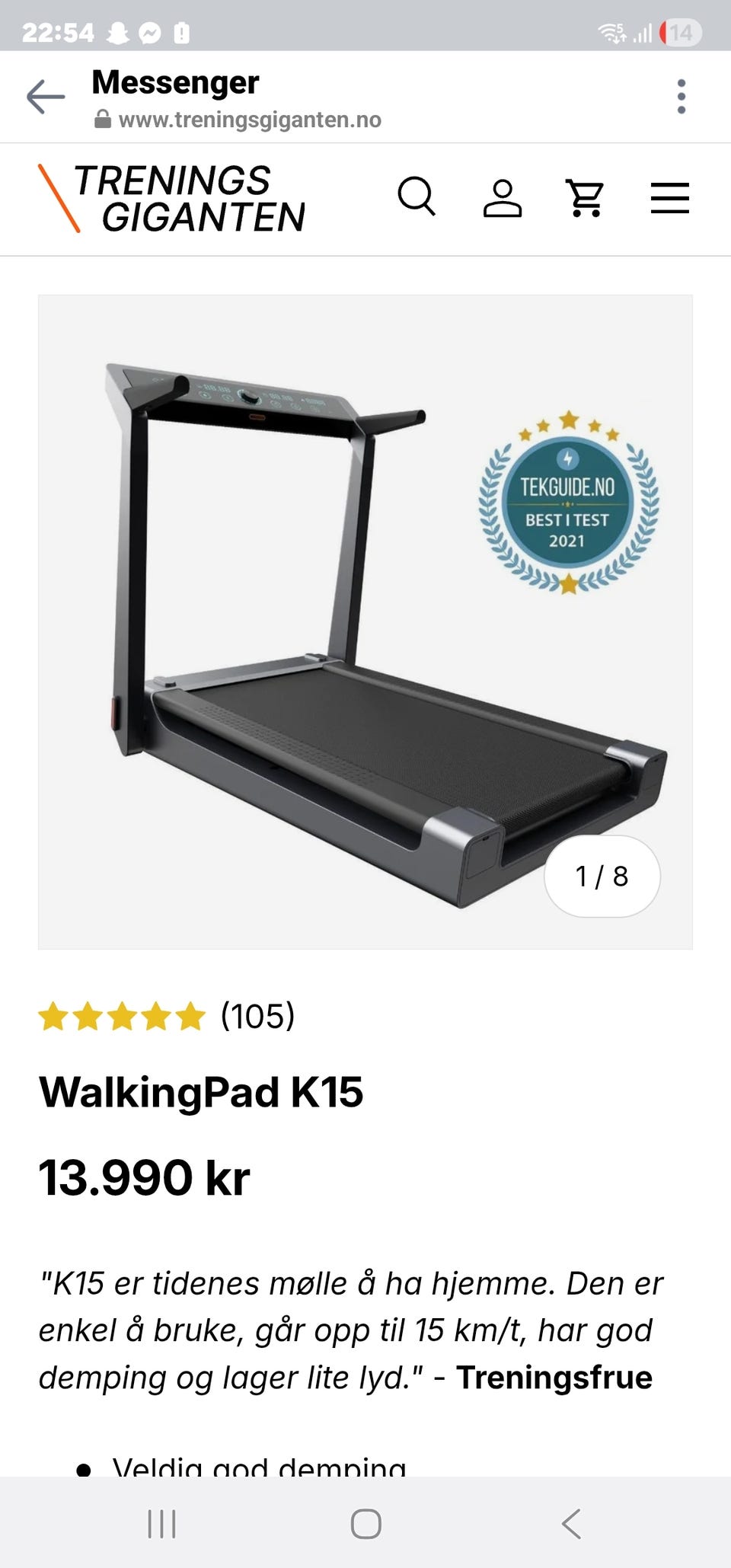The image size is (731, 1568).
Task: Tap the Tekguide.no Best i Test badge
Action: pos(568,503)
